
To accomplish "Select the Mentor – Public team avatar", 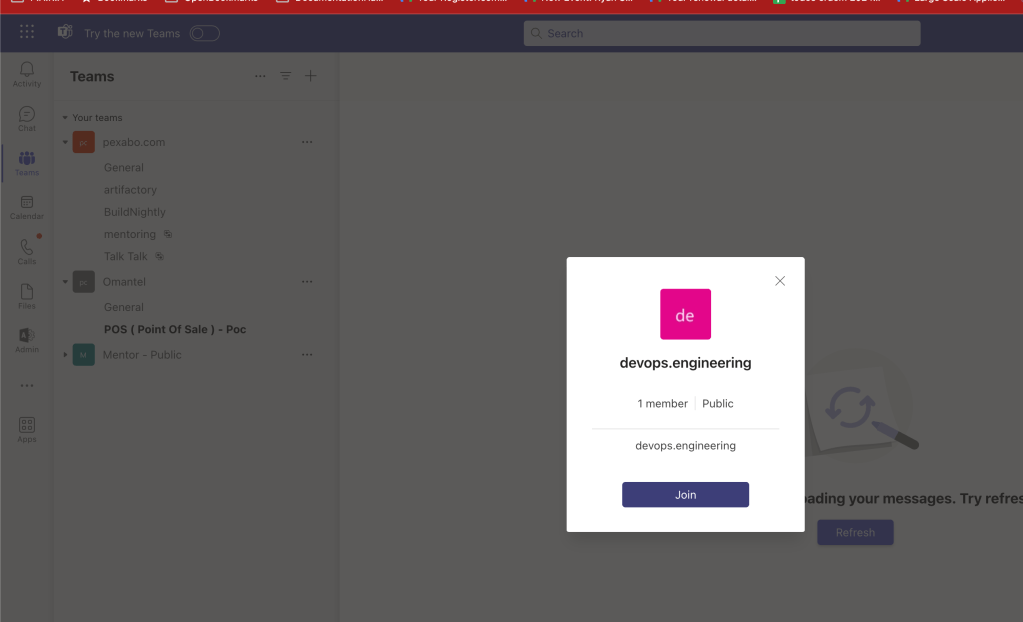I will pyautogui.click(x=84, y=354).
